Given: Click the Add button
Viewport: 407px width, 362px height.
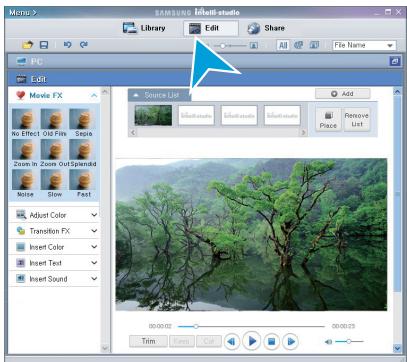Looking at the screenshot, I should (x=343, y=94).
